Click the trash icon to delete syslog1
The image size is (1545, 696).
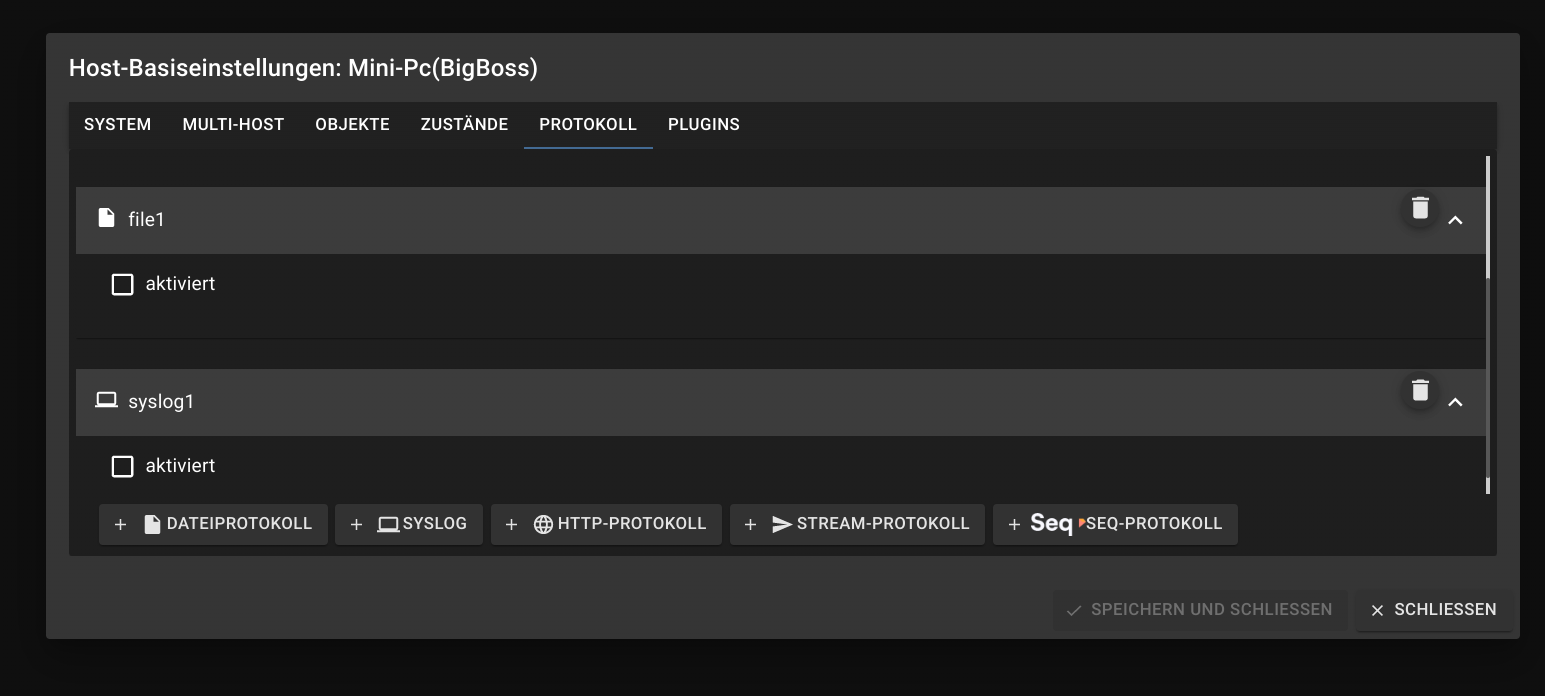pos(1419,390)
